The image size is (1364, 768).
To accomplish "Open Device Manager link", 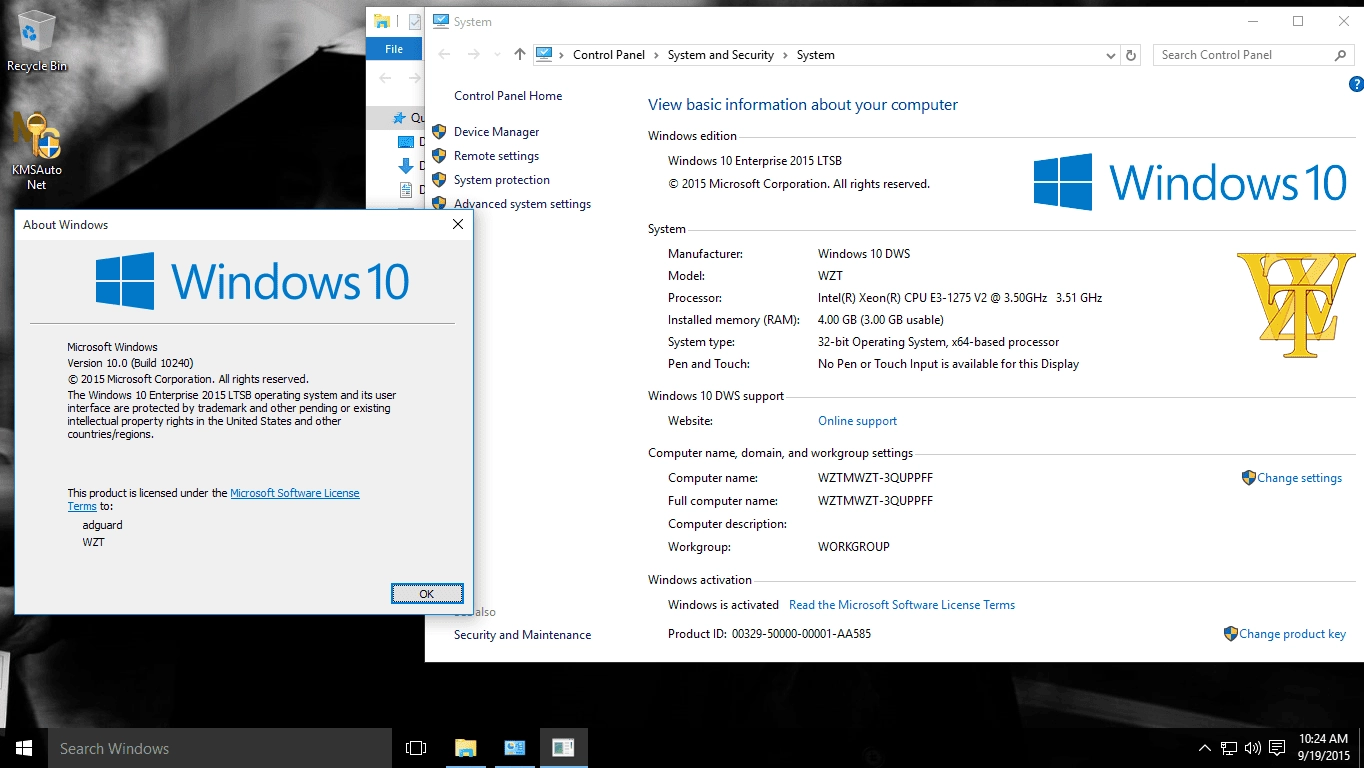I will tap(496, 132).
